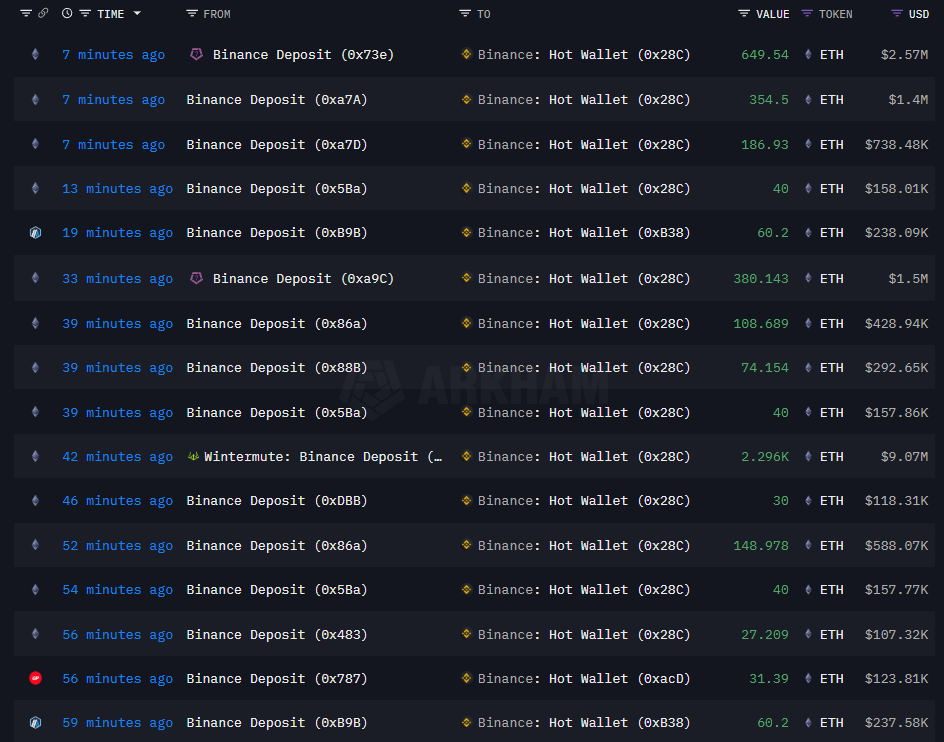
Task: Open the '59 minutes ago' transaction link
Action: pyautogui.click(x=117, y=723)
